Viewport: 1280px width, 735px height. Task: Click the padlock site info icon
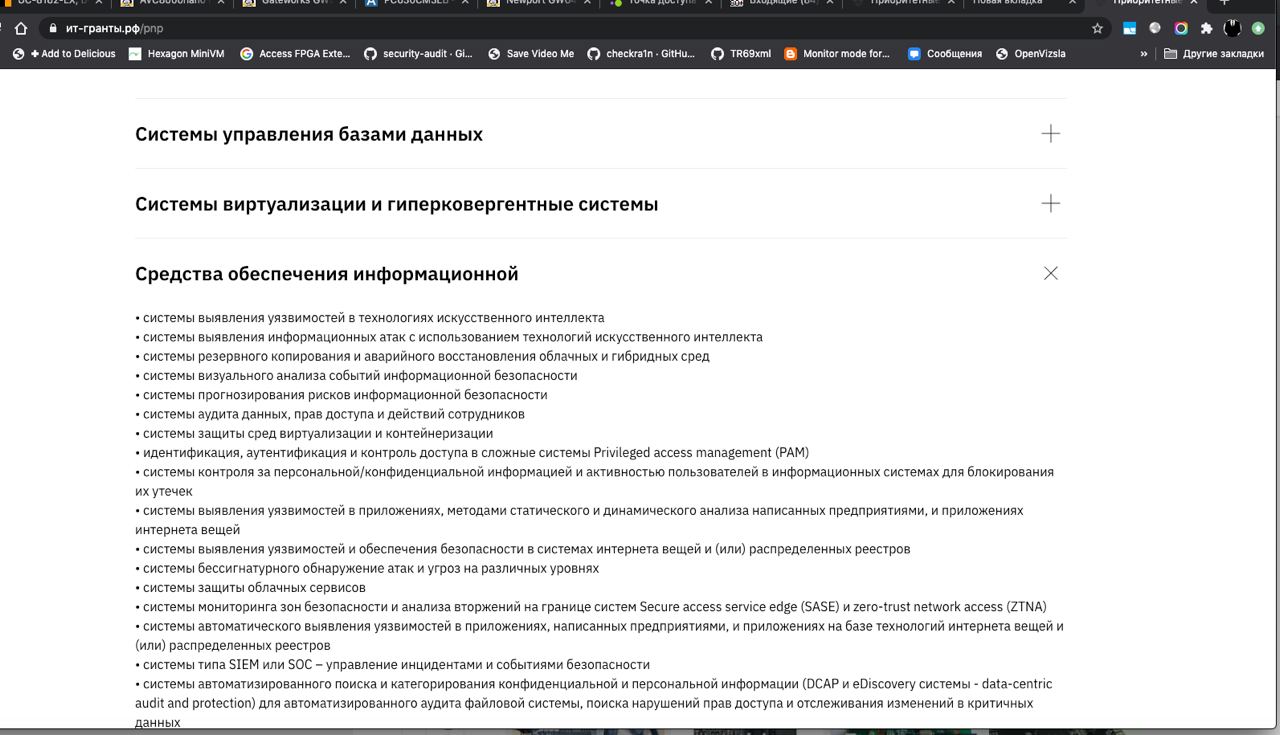[x=53, y=29]
